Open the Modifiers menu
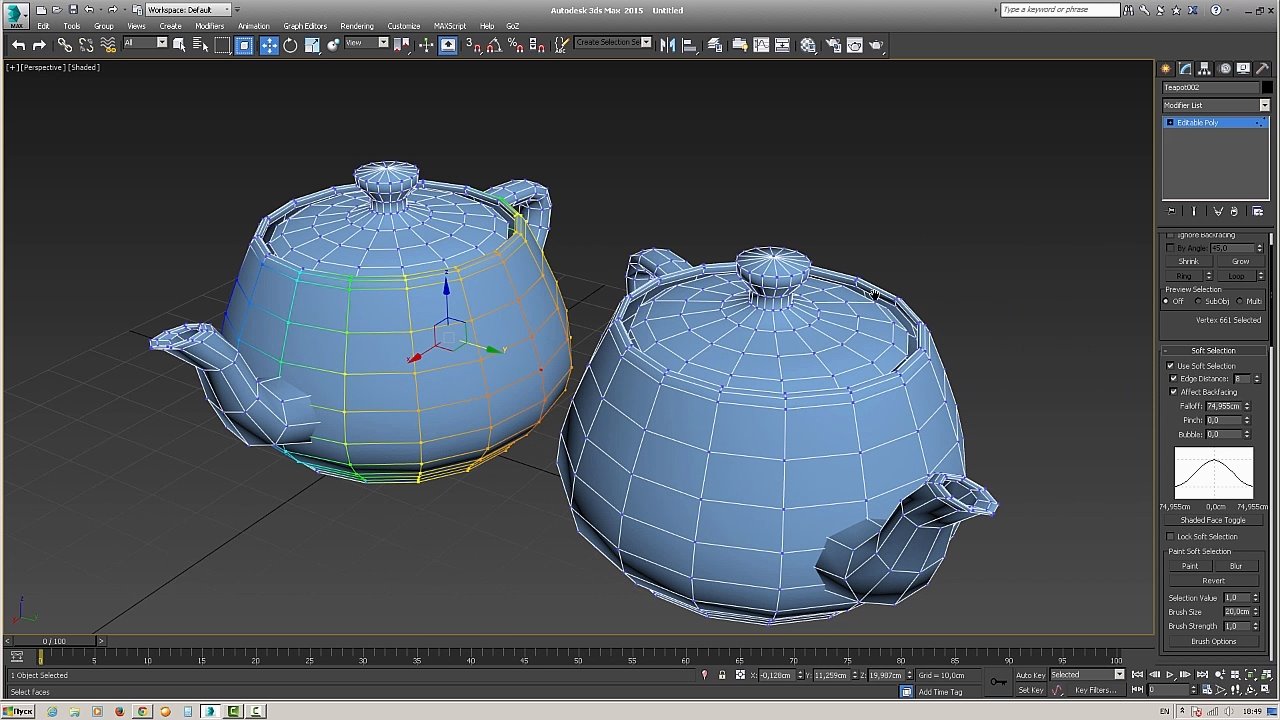The height and width of the screenshot is (720, 1280). click(x=209, y=26)
